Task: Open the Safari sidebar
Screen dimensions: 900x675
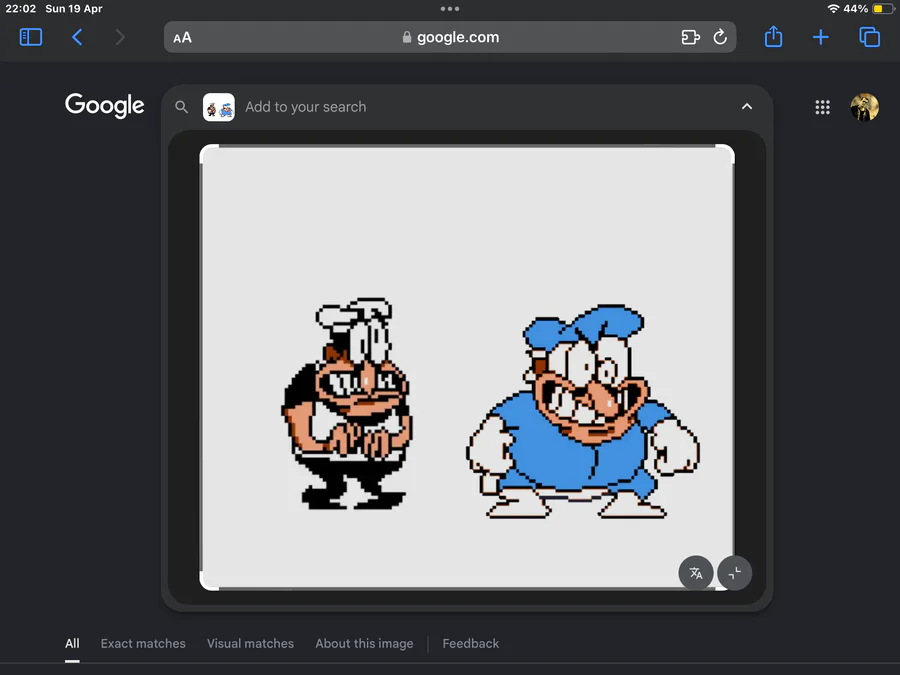Action: [x=30, y=37]
